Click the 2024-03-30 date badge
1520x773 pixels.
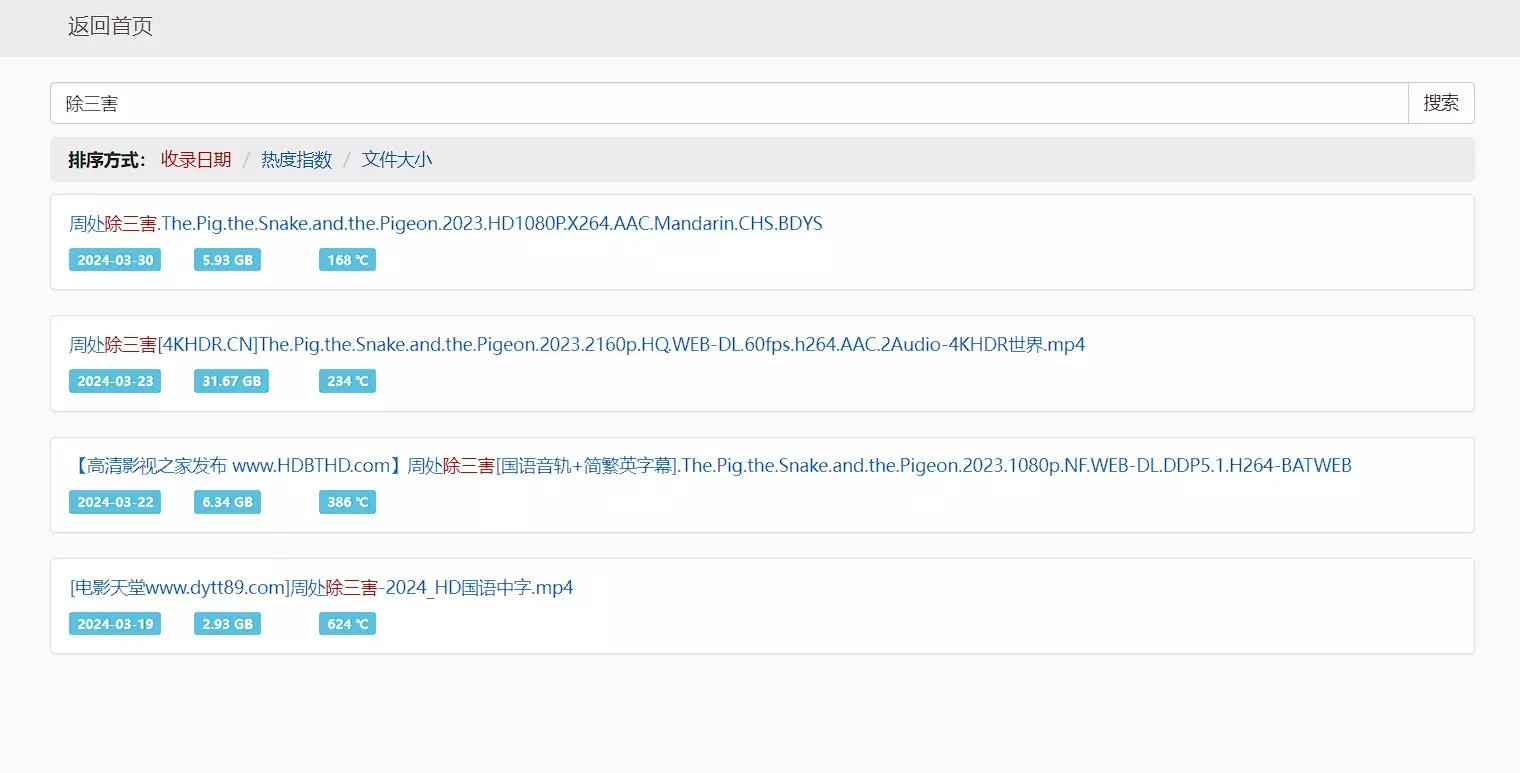(x=115, y=260)
